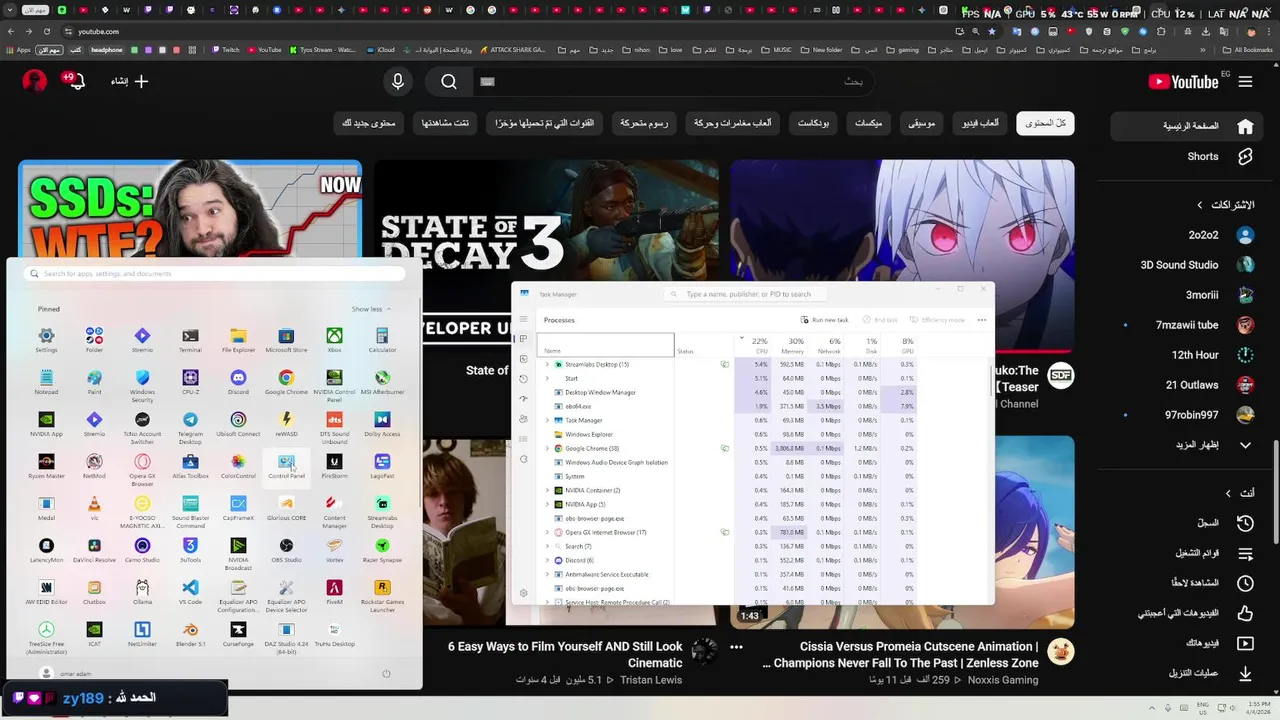Click Run new task in Task Manager
1280x720 pixels.
(824, 319)
